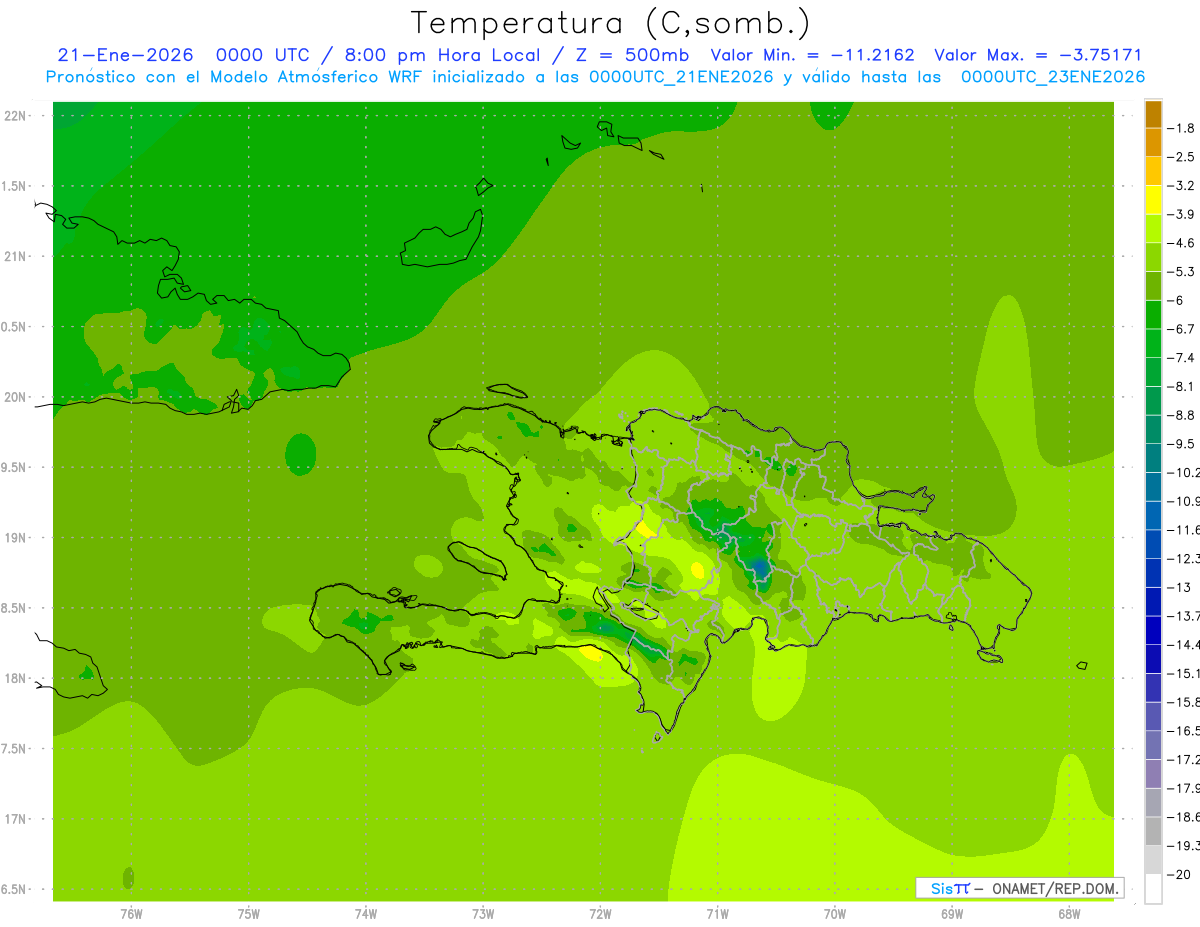Click the '69W' longitude label
This screenshot has height=927, width=1200.
click(952, 914)
